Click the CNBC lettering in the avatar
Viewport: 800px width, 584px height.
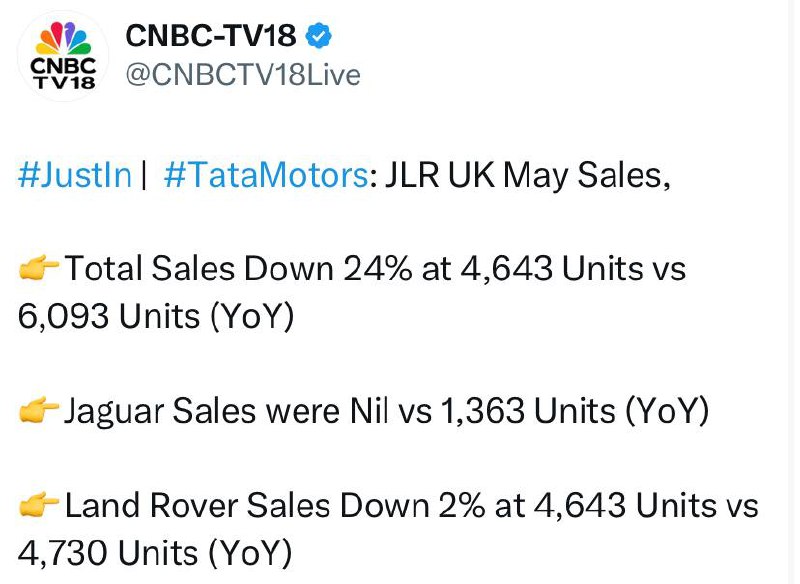63,66
